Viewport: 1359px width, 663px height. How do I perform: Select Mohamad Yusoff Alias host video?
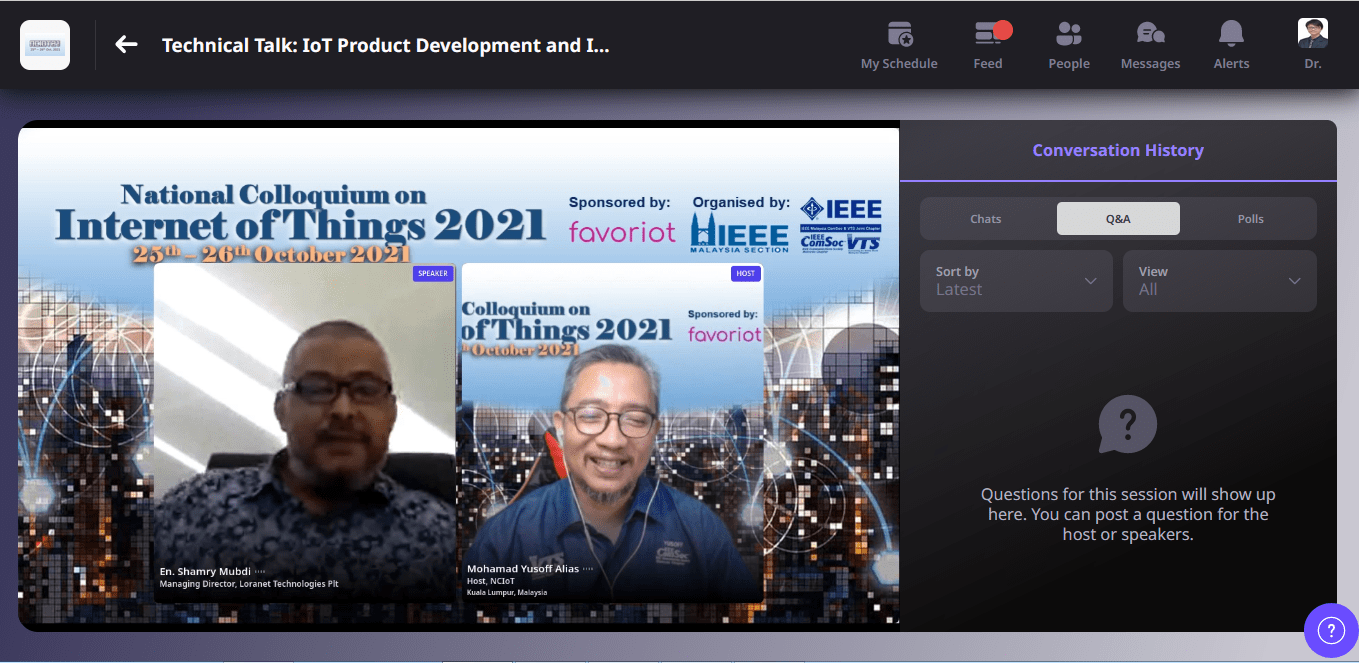pos(612,433)
